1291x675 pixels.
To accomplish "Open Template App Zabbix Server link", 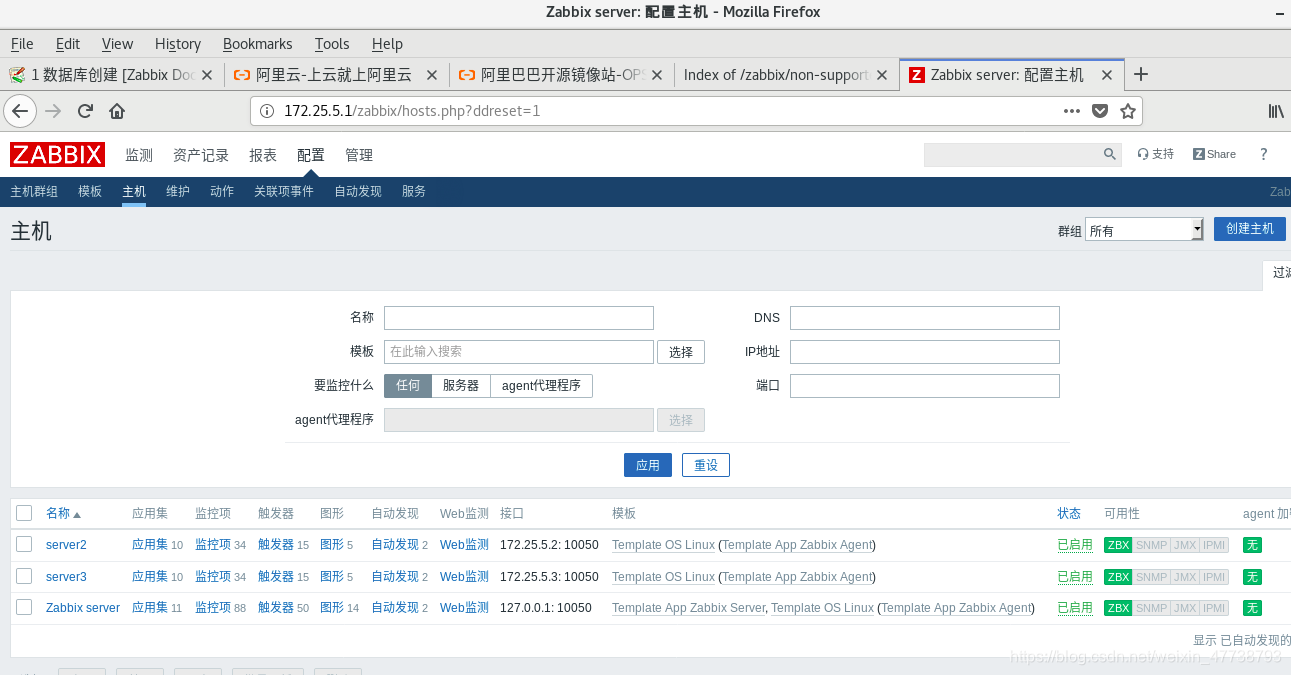I will (688, 608).
